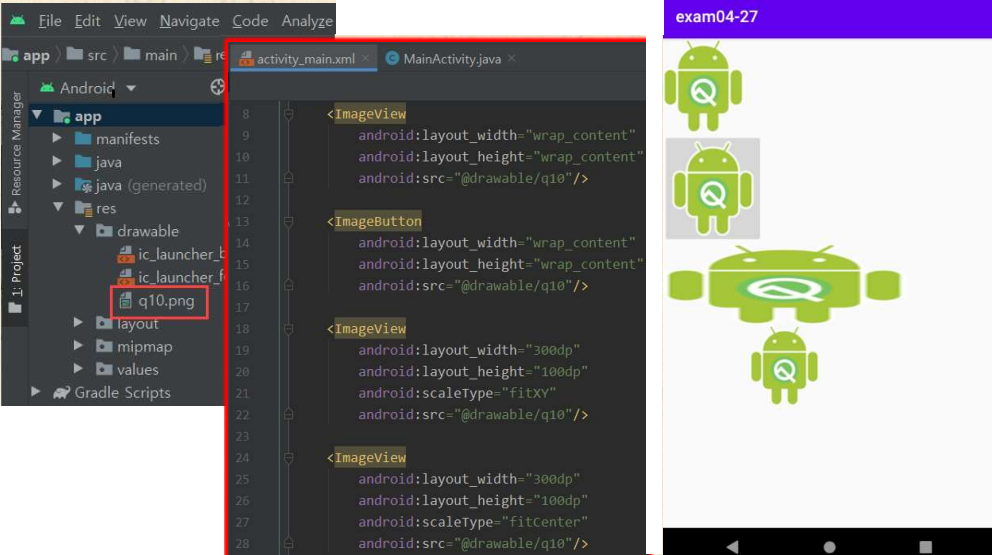Expand the java folder arrow

[57, 161]
